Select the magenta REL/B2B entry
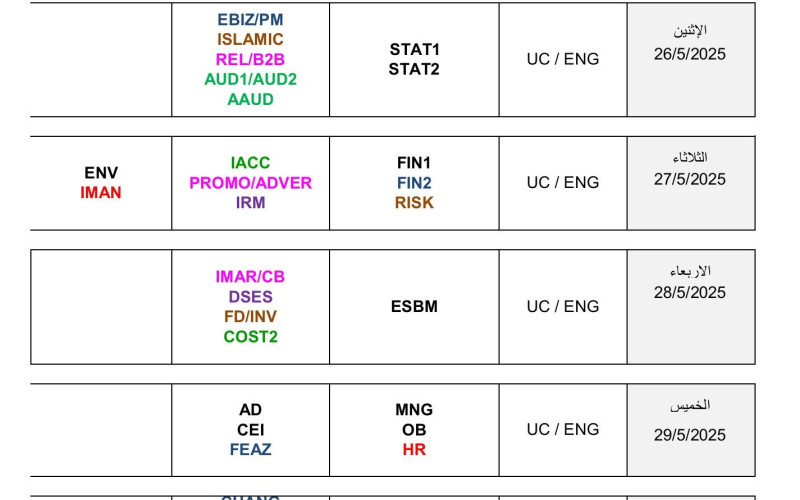 pos(250,59)
